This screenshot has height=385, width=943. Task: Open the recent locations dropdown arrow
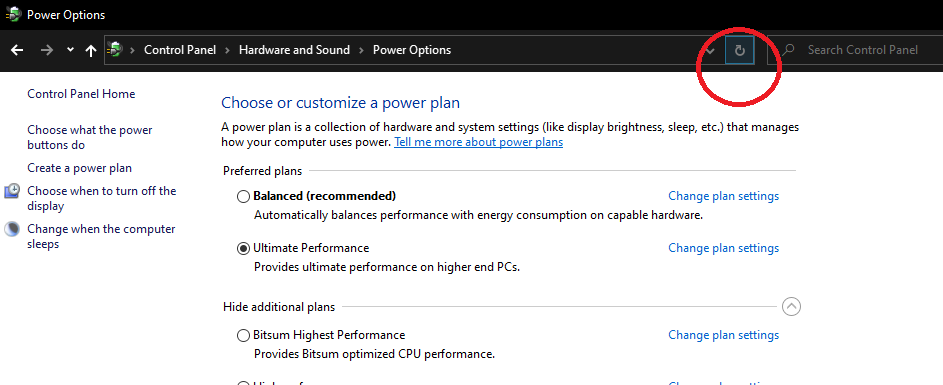70,50
